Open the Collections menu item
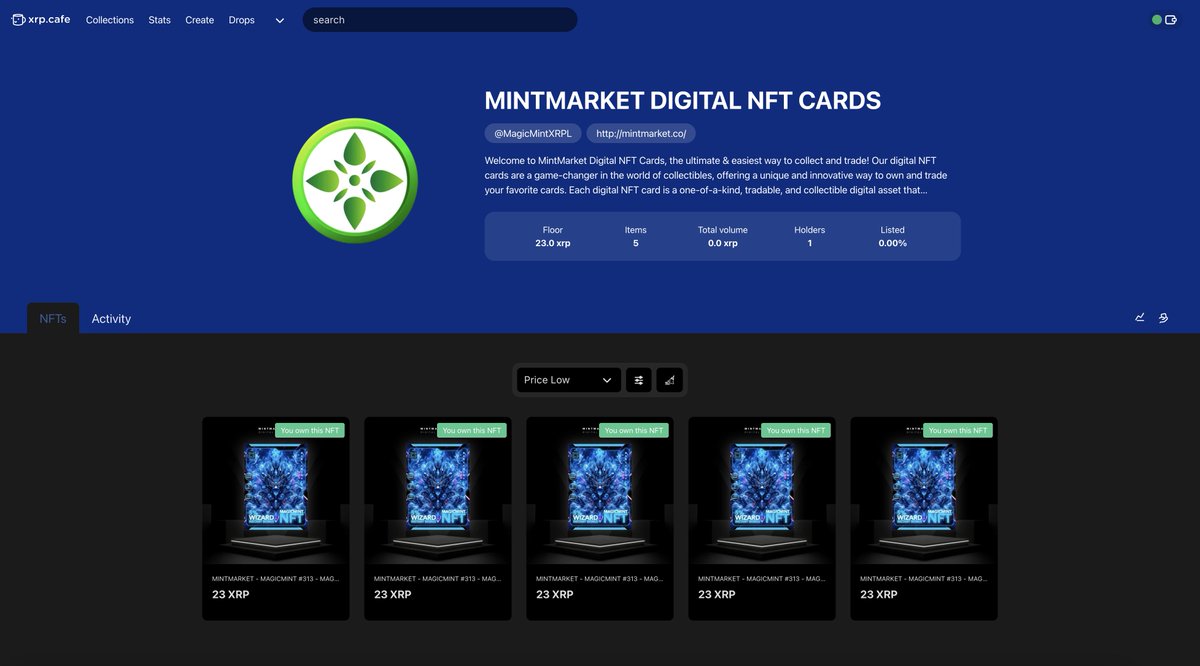This screenshot has height=666, width=1200. 110,20
